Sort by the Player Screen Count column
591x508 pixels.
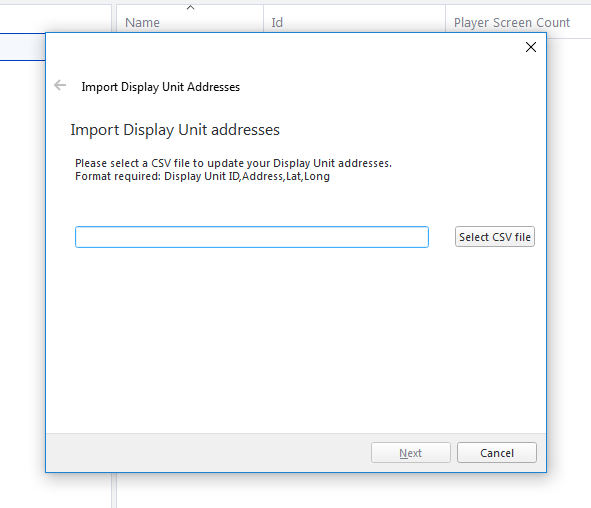tap(512, 23)
